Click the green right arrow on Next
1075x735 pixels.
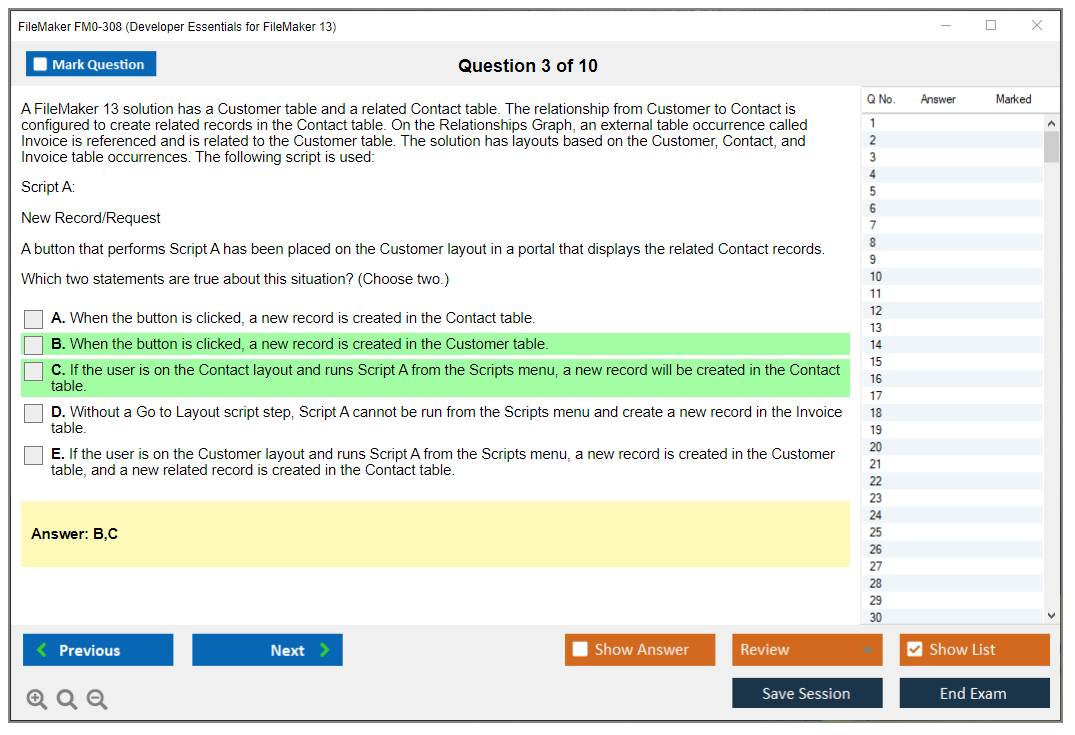[x=325, y=650]
